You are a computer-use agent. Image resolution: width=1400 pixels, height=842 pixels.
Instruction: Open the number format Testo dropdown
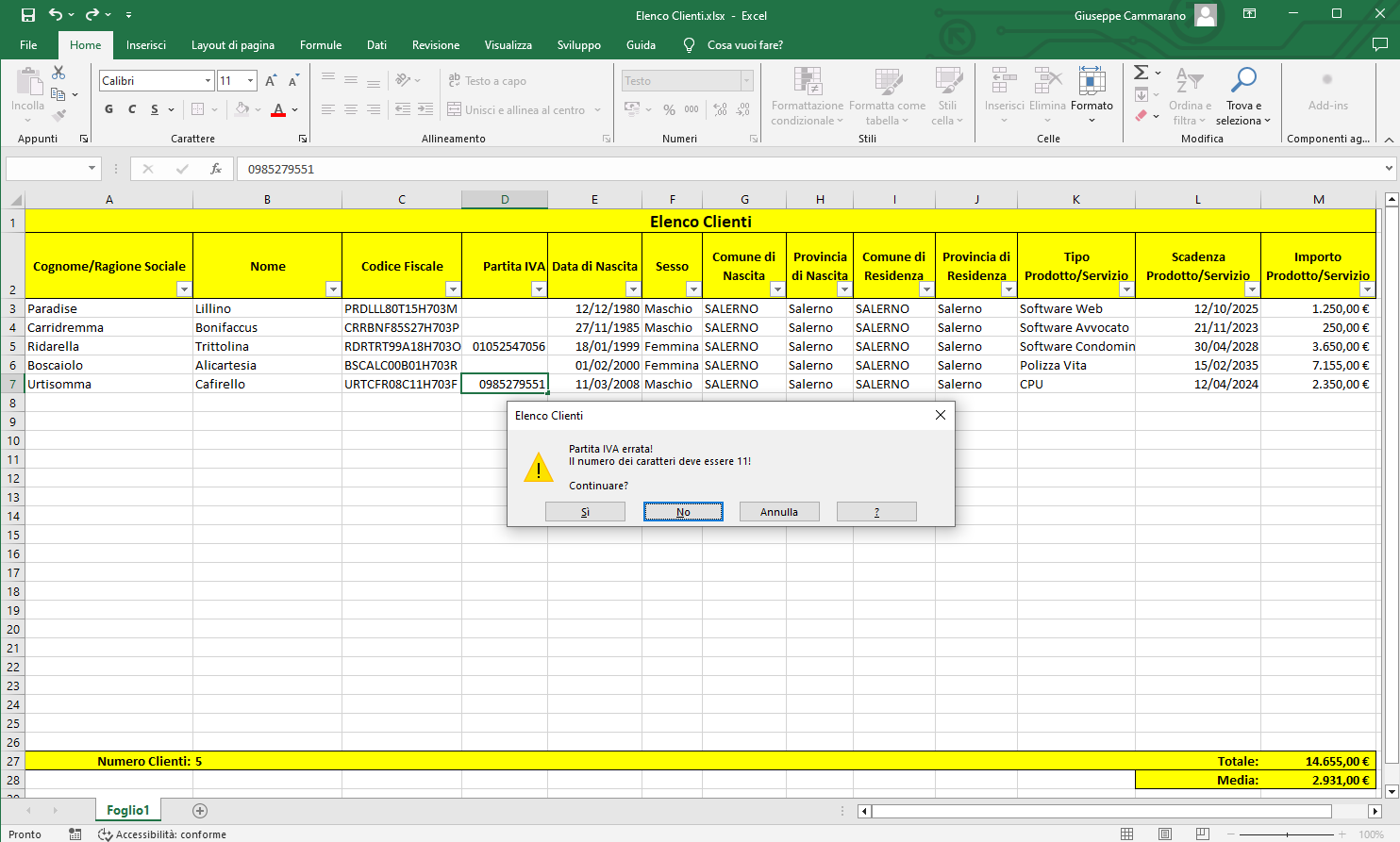747,81
